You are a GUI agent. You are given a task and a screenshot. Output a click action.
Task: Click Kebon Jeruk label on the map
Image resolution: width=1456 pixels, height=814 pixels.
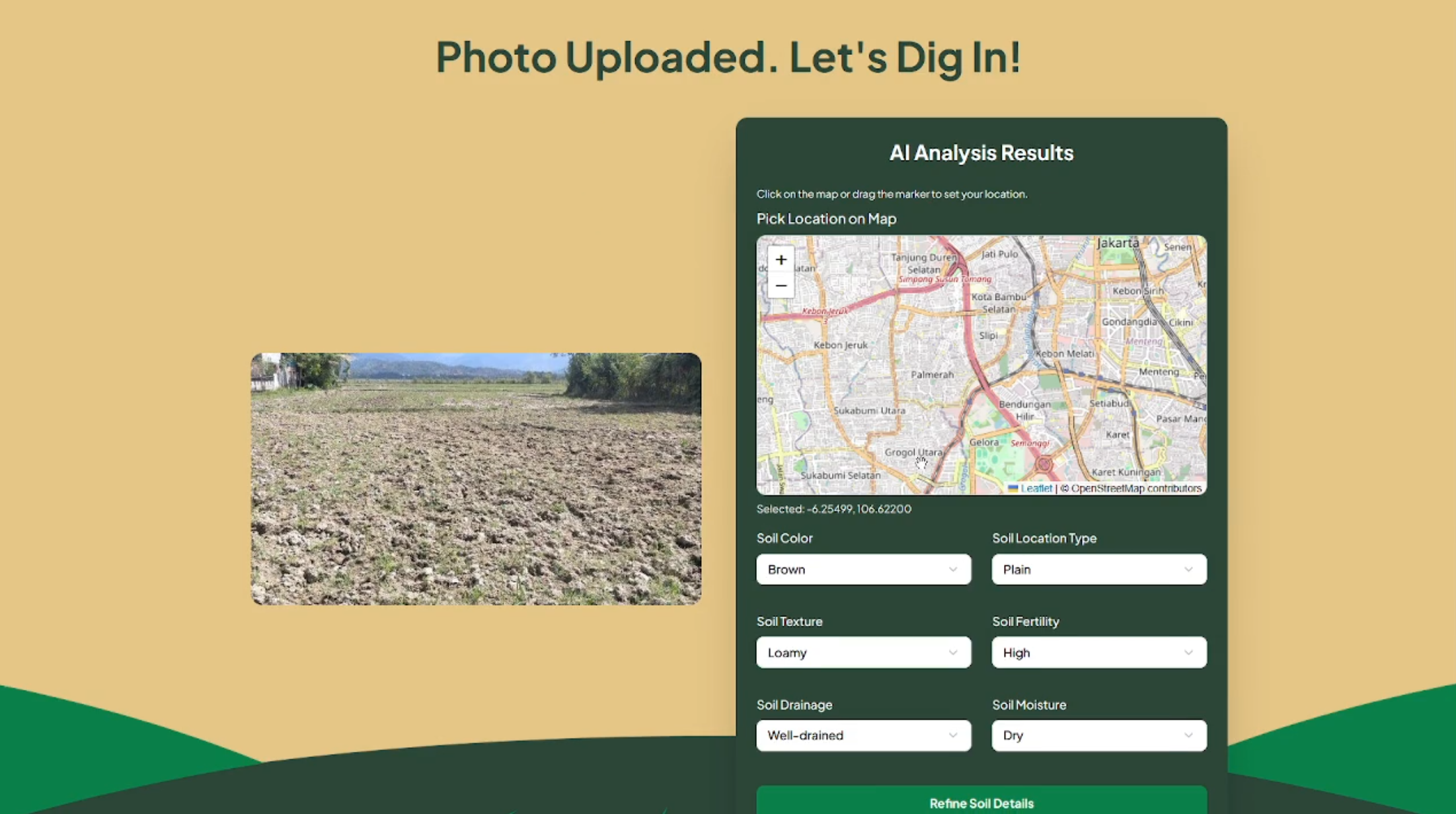[x=840, y=345]
